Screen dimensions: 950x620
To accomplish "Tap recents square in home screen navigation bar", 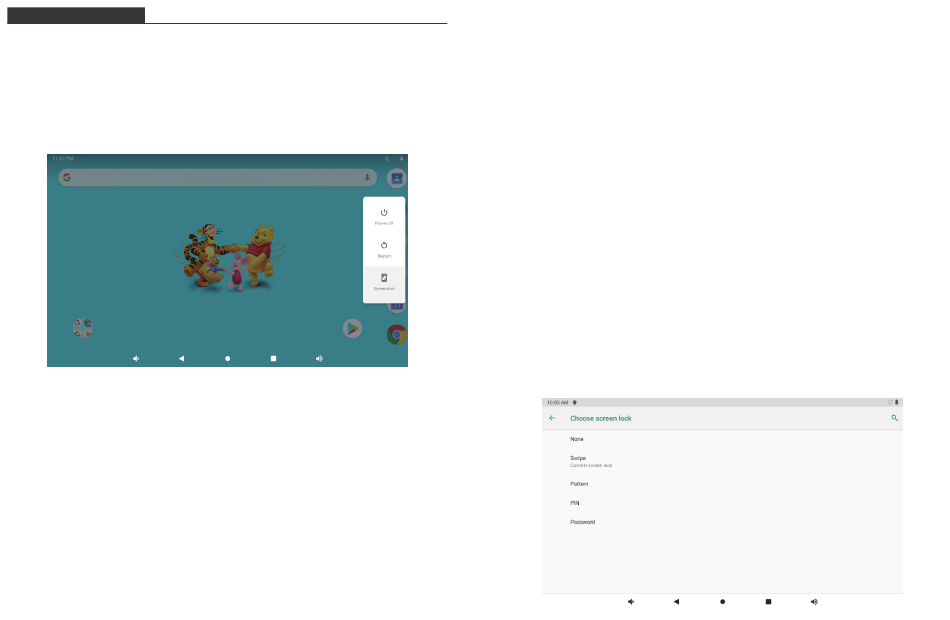I will click(273, 359).
